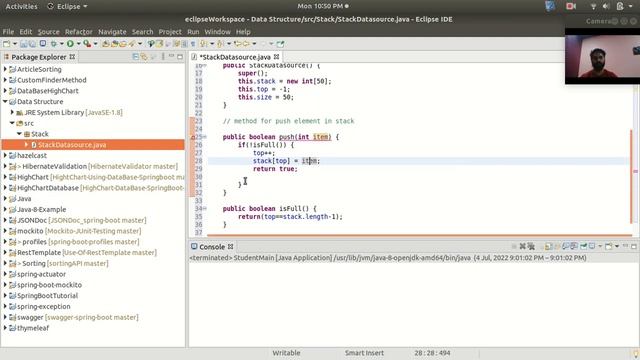This screenshot has height=360, width=640.
Task: Collapse the src folder
Action: [x=12, y=123]
